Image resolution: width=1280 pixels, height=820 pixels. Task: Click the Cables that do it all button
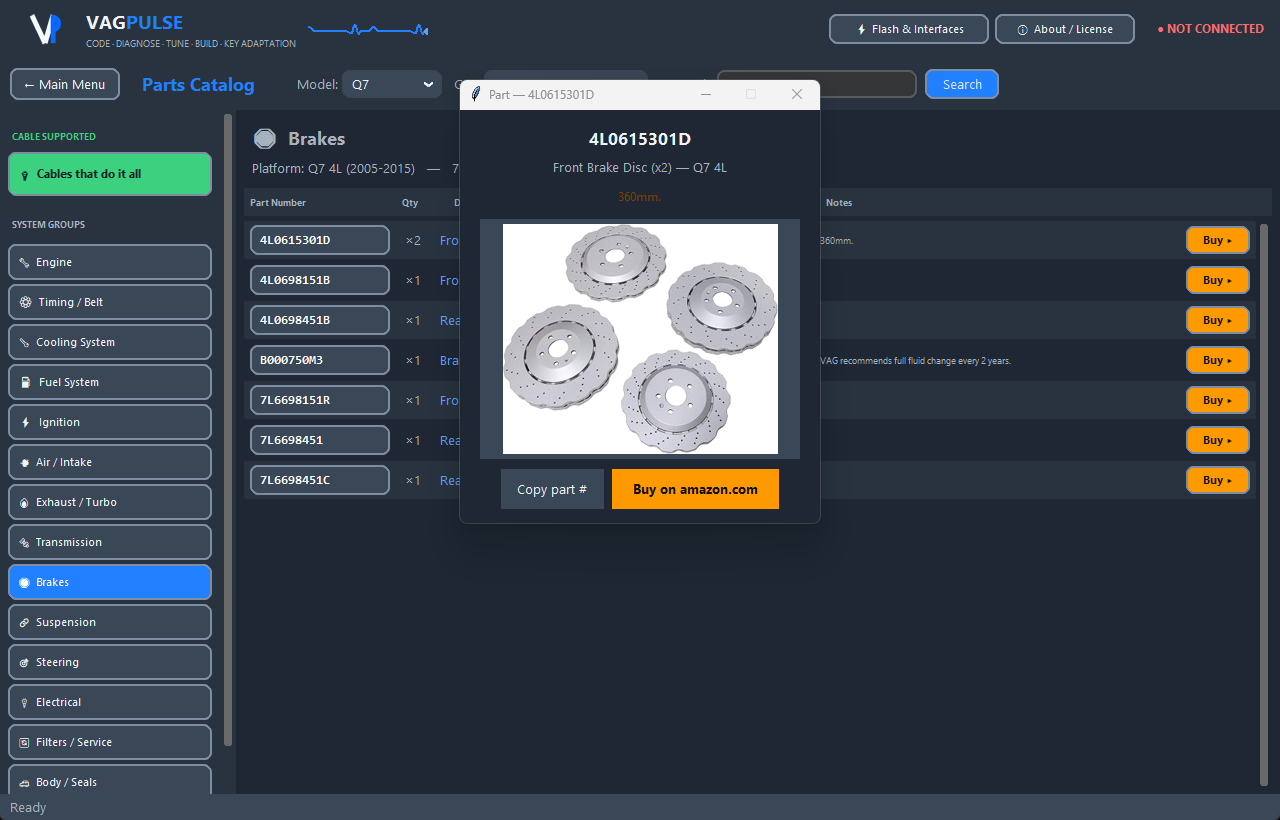tap(110, 174)
